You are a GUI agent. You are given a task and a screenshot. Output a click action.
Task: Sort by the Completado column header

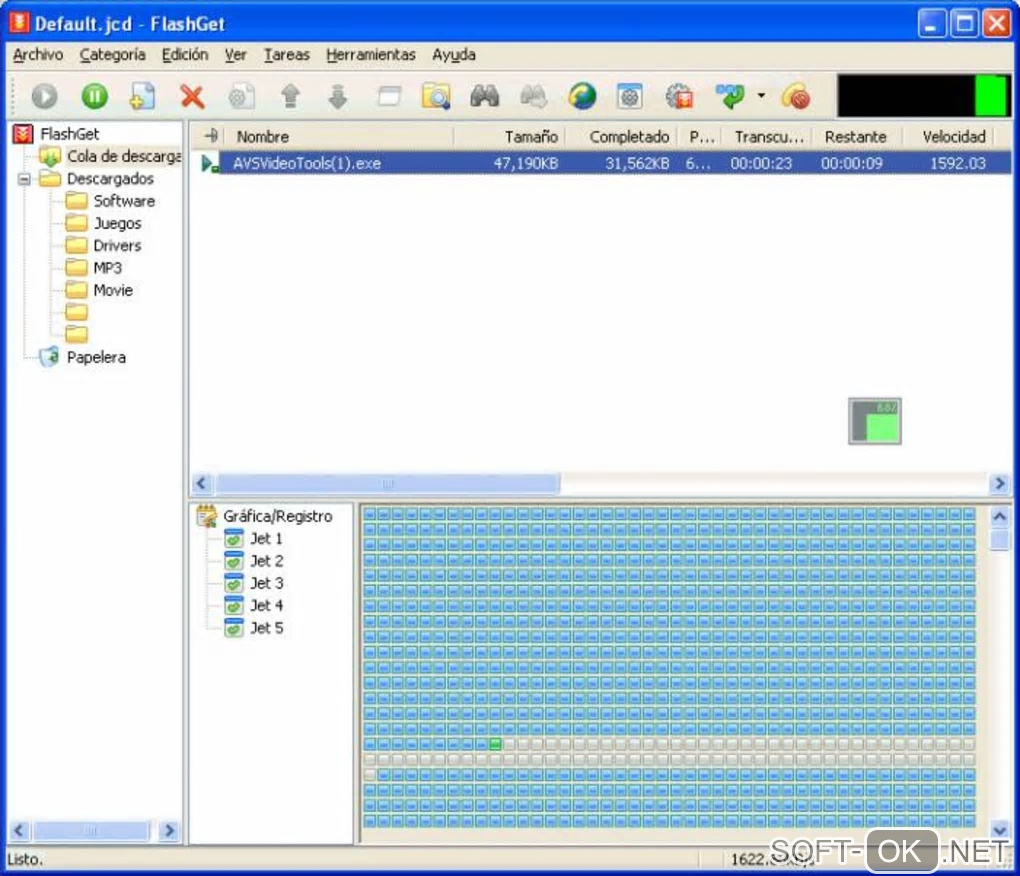point(621,137)
